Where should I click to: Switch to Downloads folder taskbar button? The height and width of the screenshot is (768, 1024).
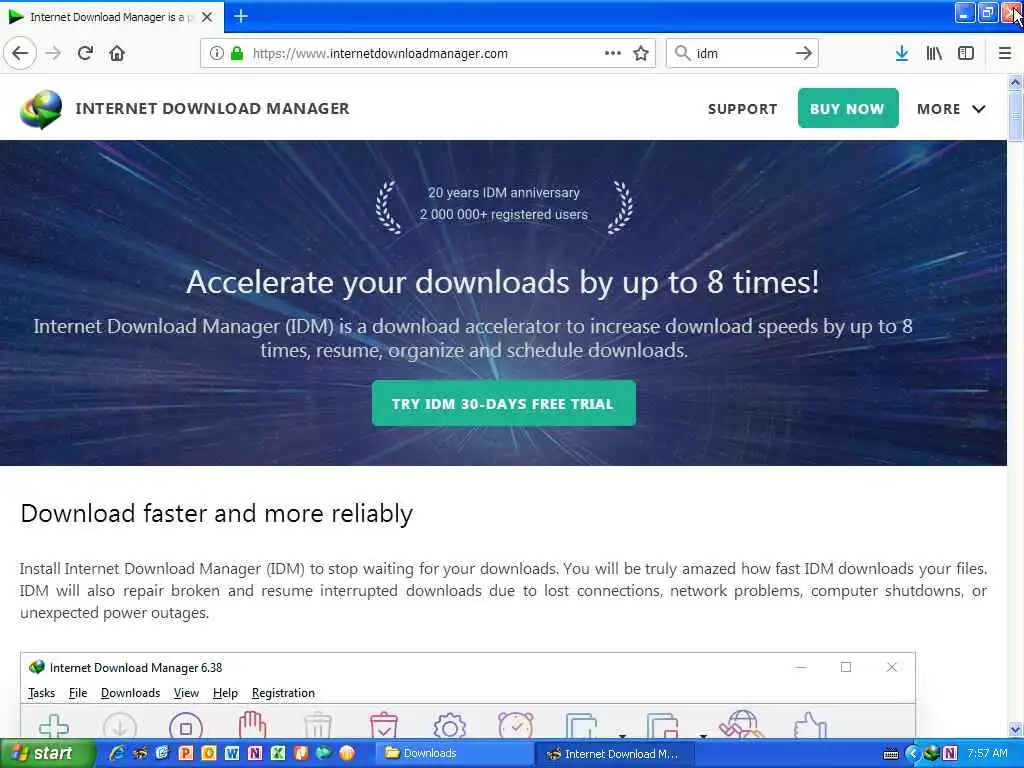click(x=455, y=754)
